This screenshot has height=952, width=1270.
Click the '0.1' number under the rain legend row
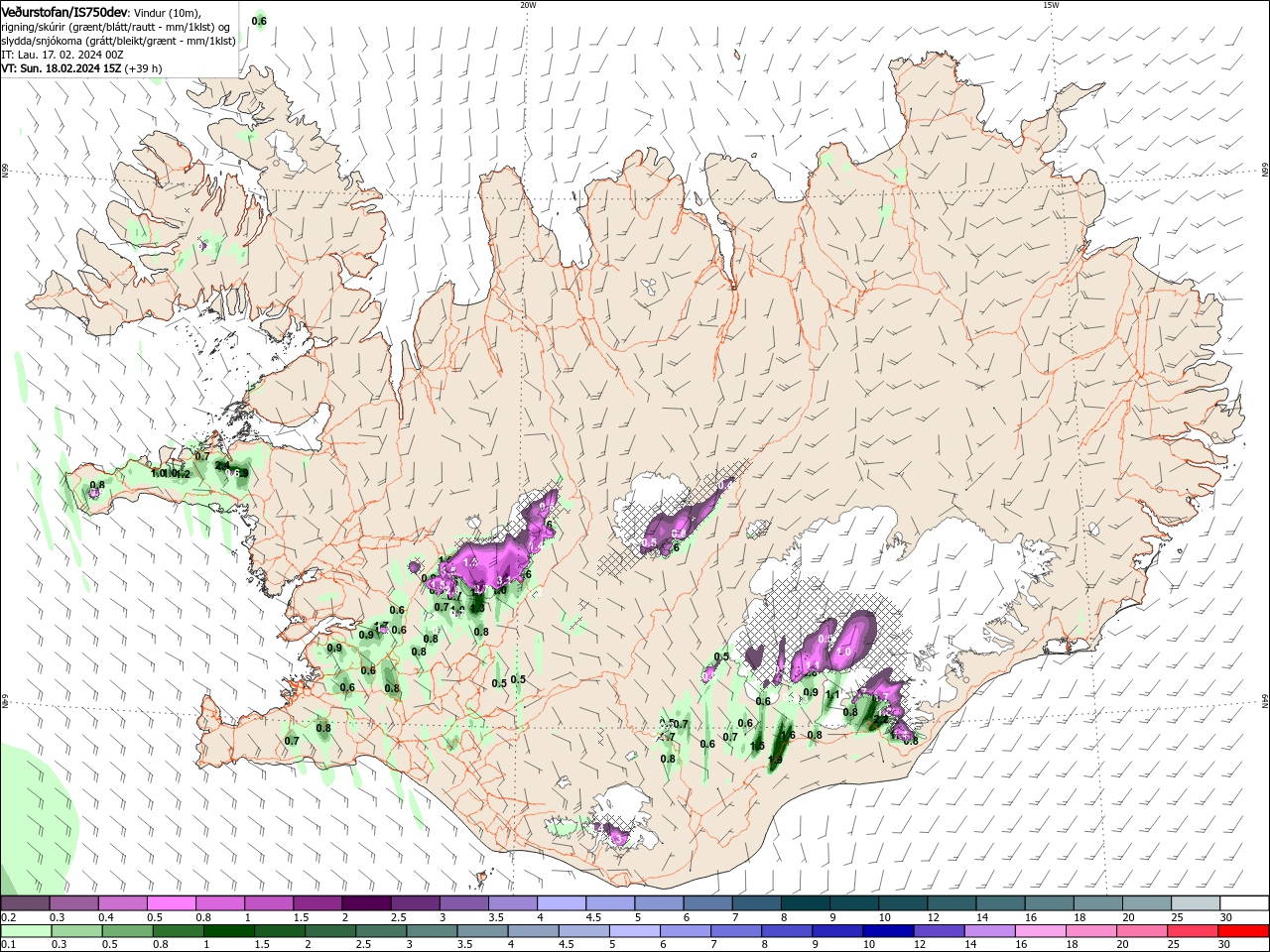coord(8,945)
